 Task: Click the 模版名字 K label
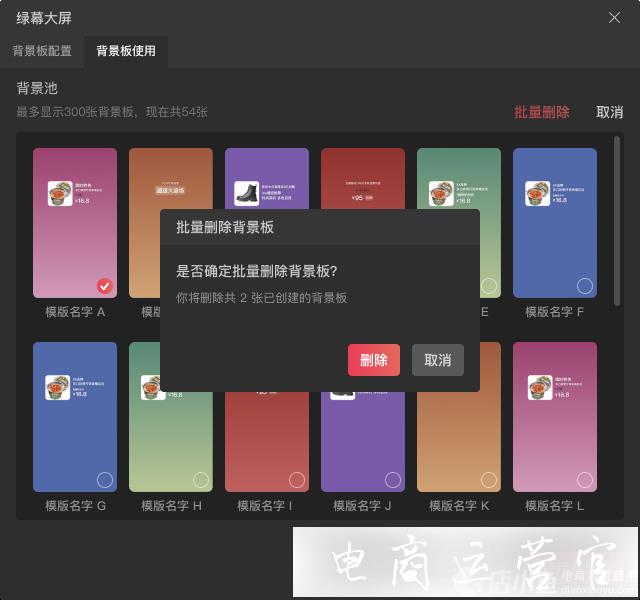(x=459, y=506)
